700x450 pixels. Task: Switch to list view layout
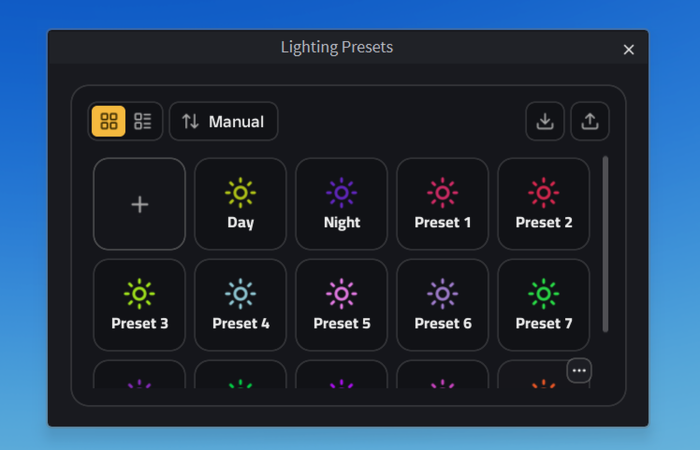[x=143, y=121]
